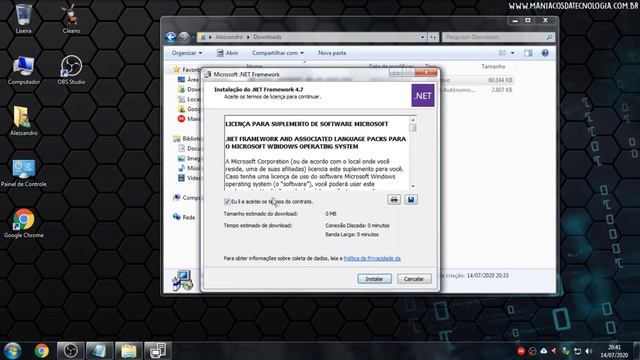Switch to .NET installer taskbar button

point(158,351)
